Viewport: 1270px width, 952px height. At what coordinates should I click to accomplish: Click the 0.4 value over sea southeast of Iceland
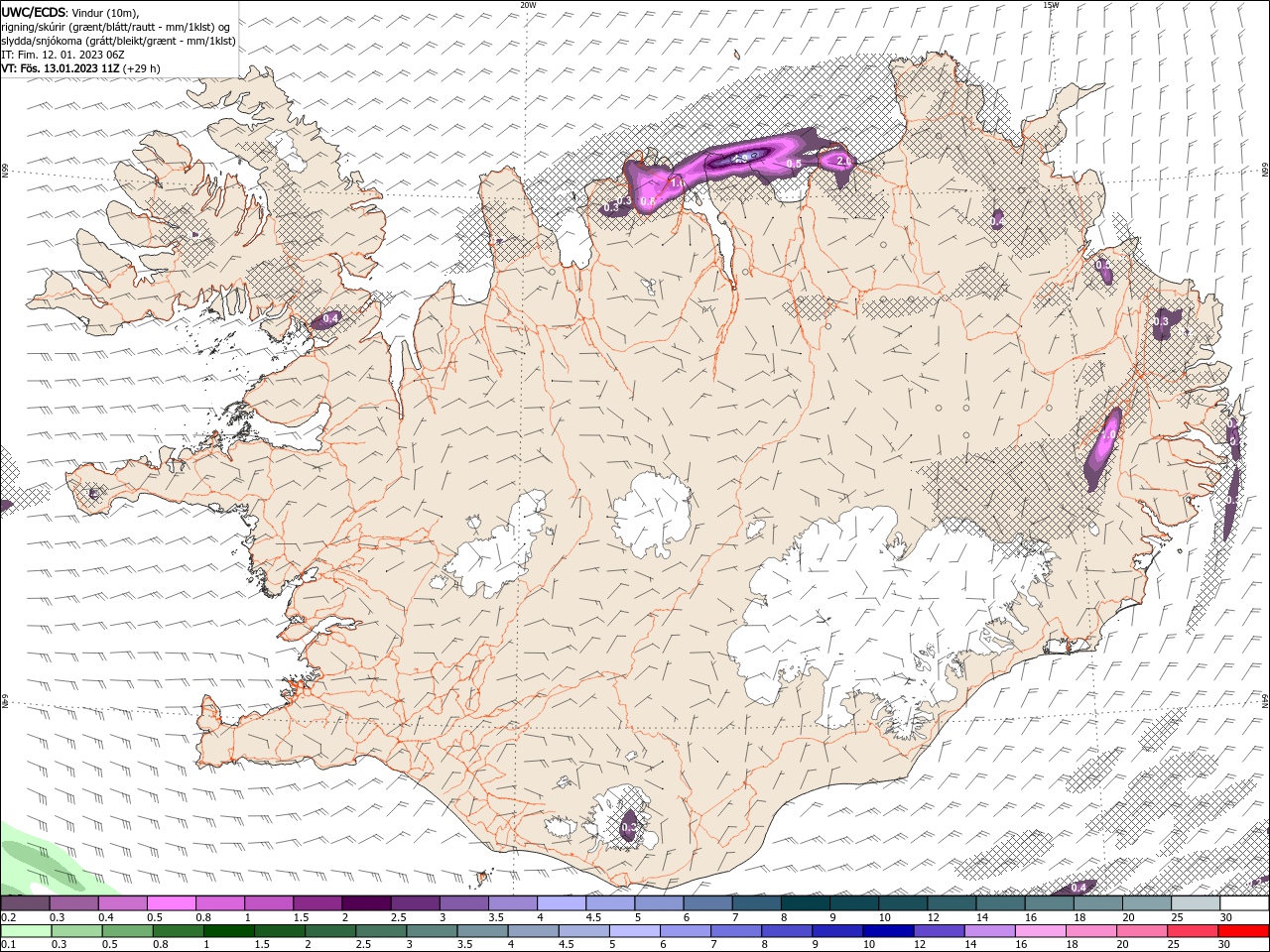click(x=1079, y=887)
